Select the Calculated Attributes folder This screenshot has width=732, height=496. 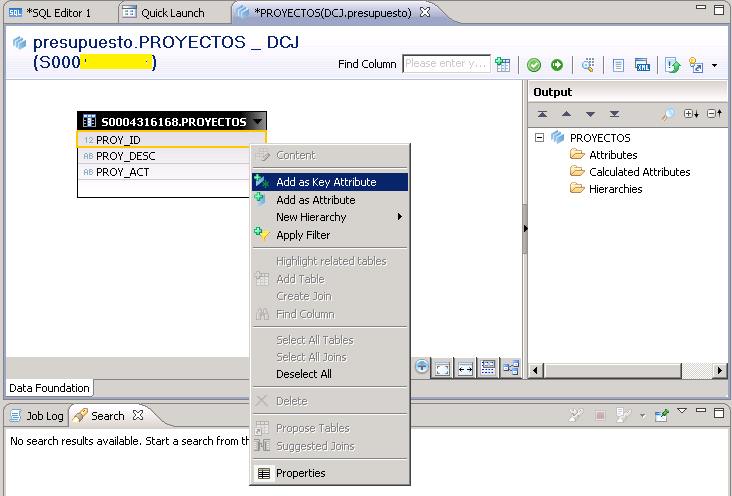pos(639,172)
